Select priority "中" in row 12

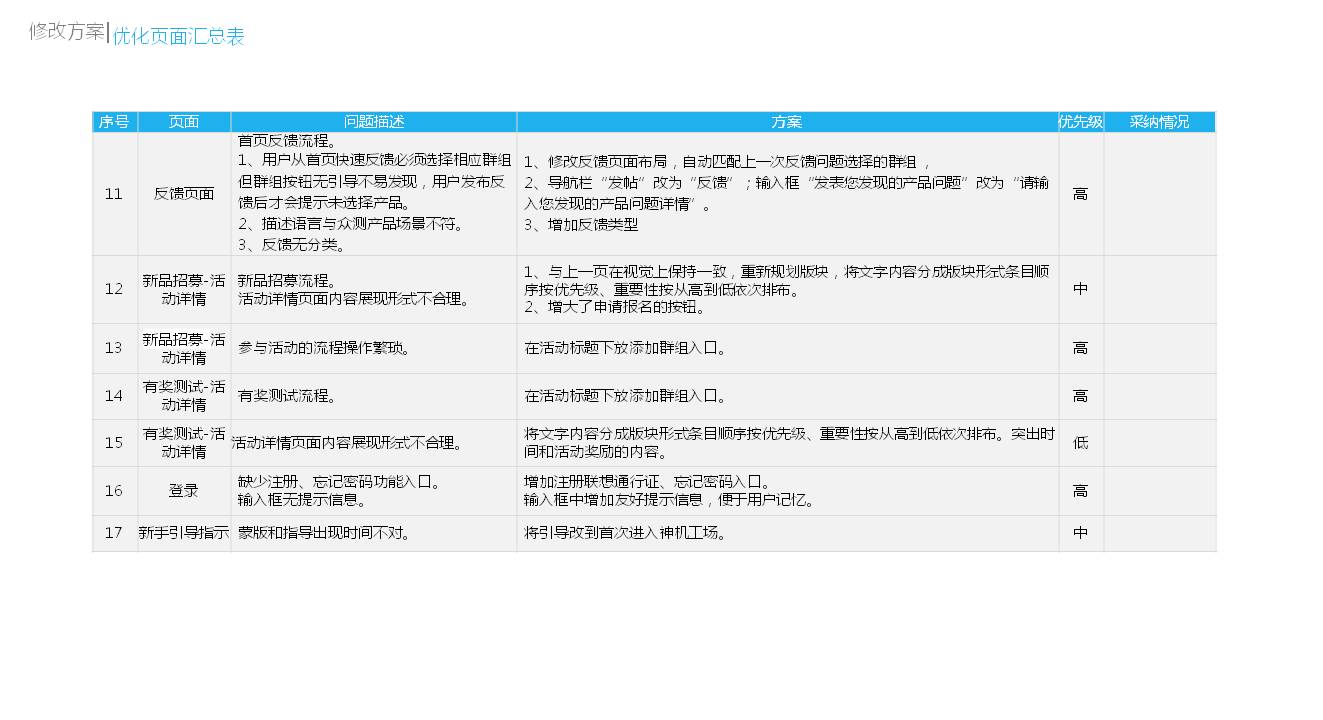pyautogui.click(x=1081, y=289)
